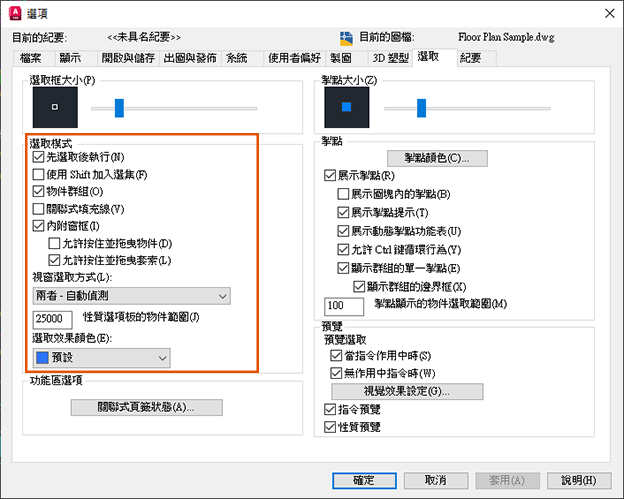
Task: Click the grip size preview thumbnail
Action: pos(347,107)
